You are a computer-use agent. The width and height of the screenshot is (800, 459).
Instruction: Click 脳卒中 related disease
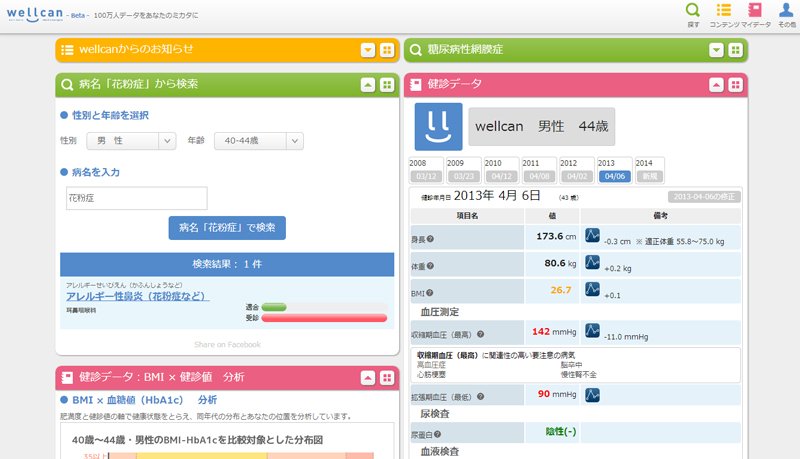tap(571, 365)
